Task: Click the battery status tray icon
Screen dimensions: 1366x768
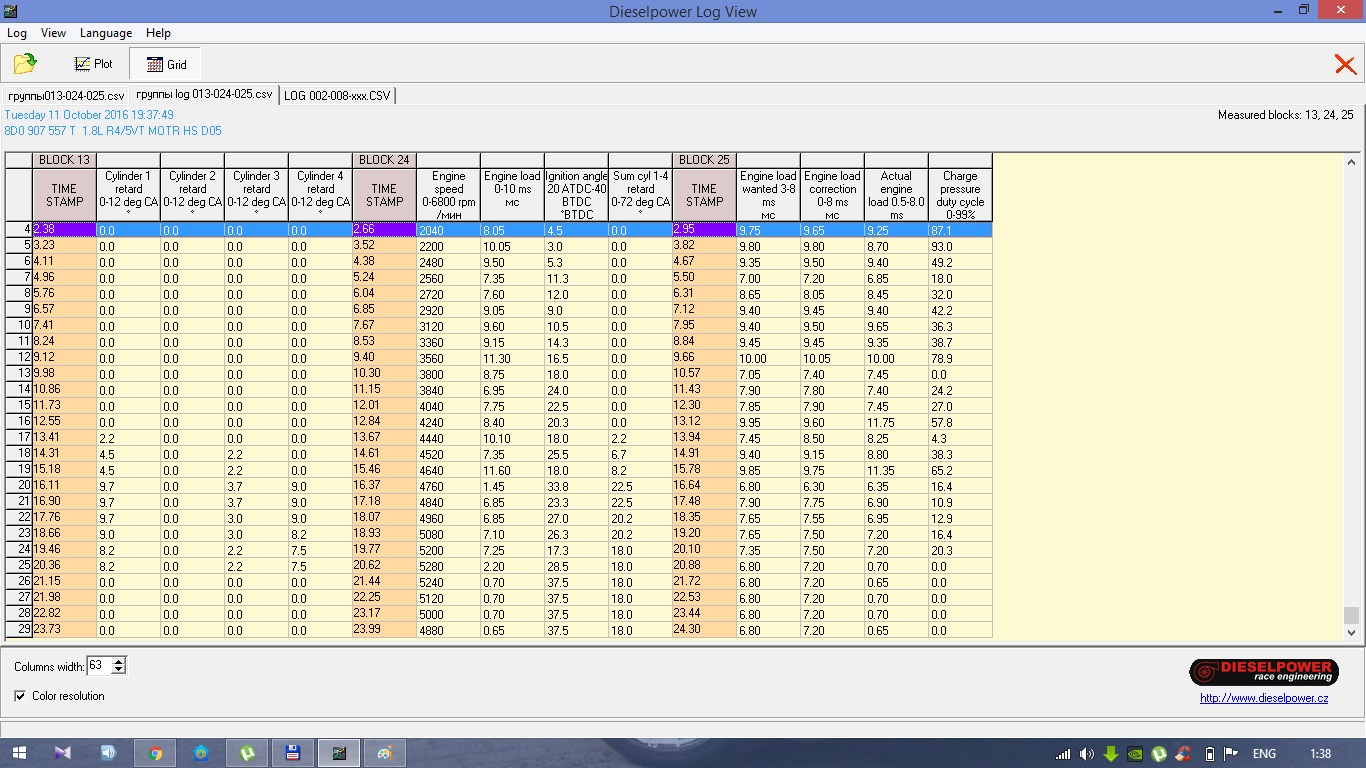Action: pyautogui.click(x=1209, y=754)
